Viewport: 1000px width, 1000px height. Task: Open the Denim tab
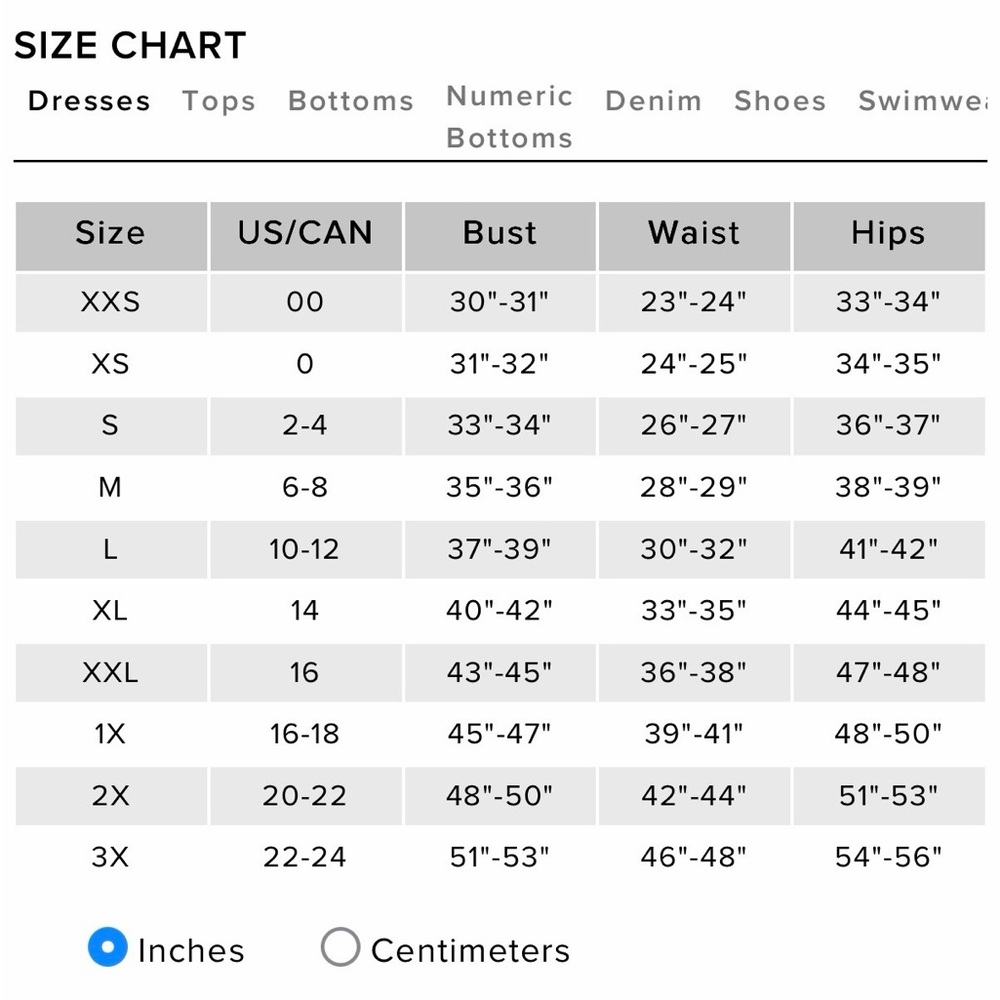(x=654, y=101)
